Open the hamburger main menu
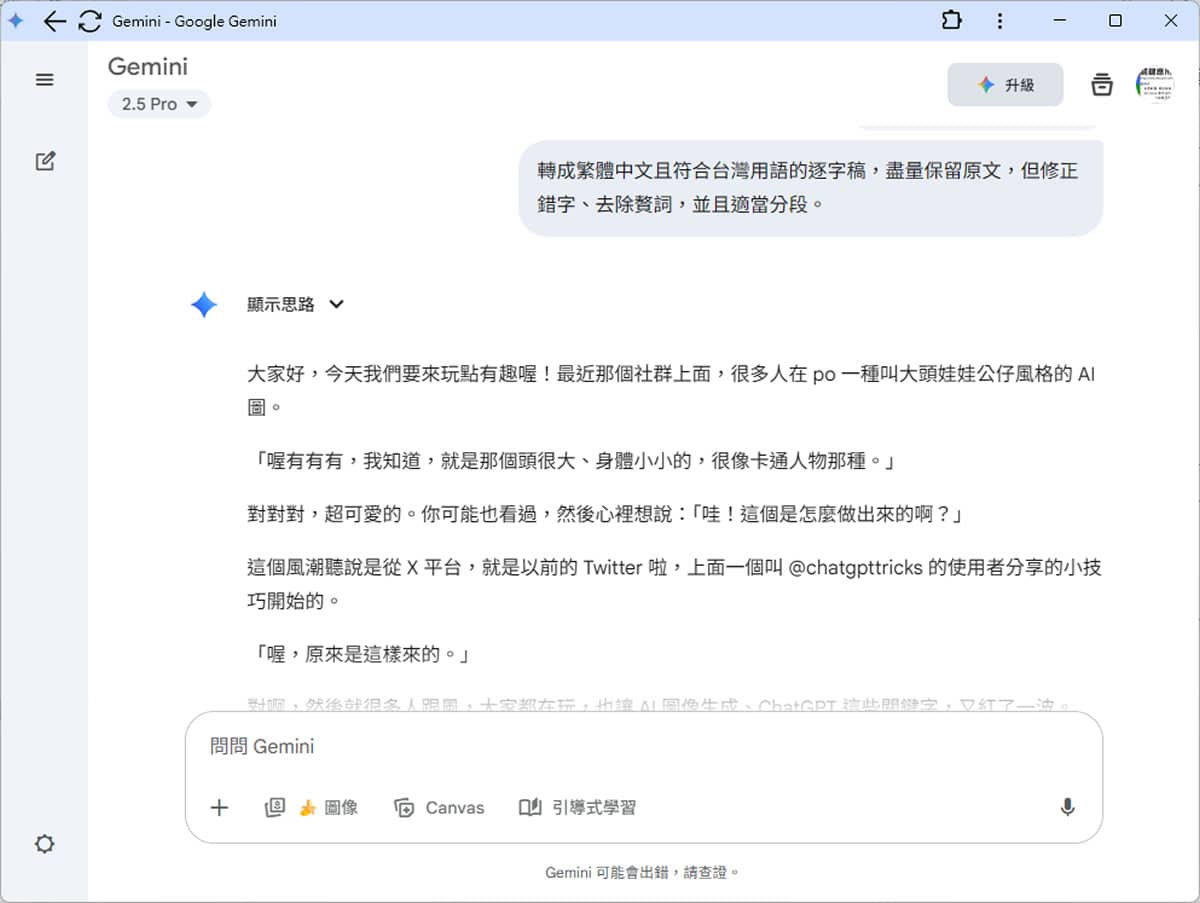Image resolution: width=1200 pixels, height=903 pixels. pos(44,80)
